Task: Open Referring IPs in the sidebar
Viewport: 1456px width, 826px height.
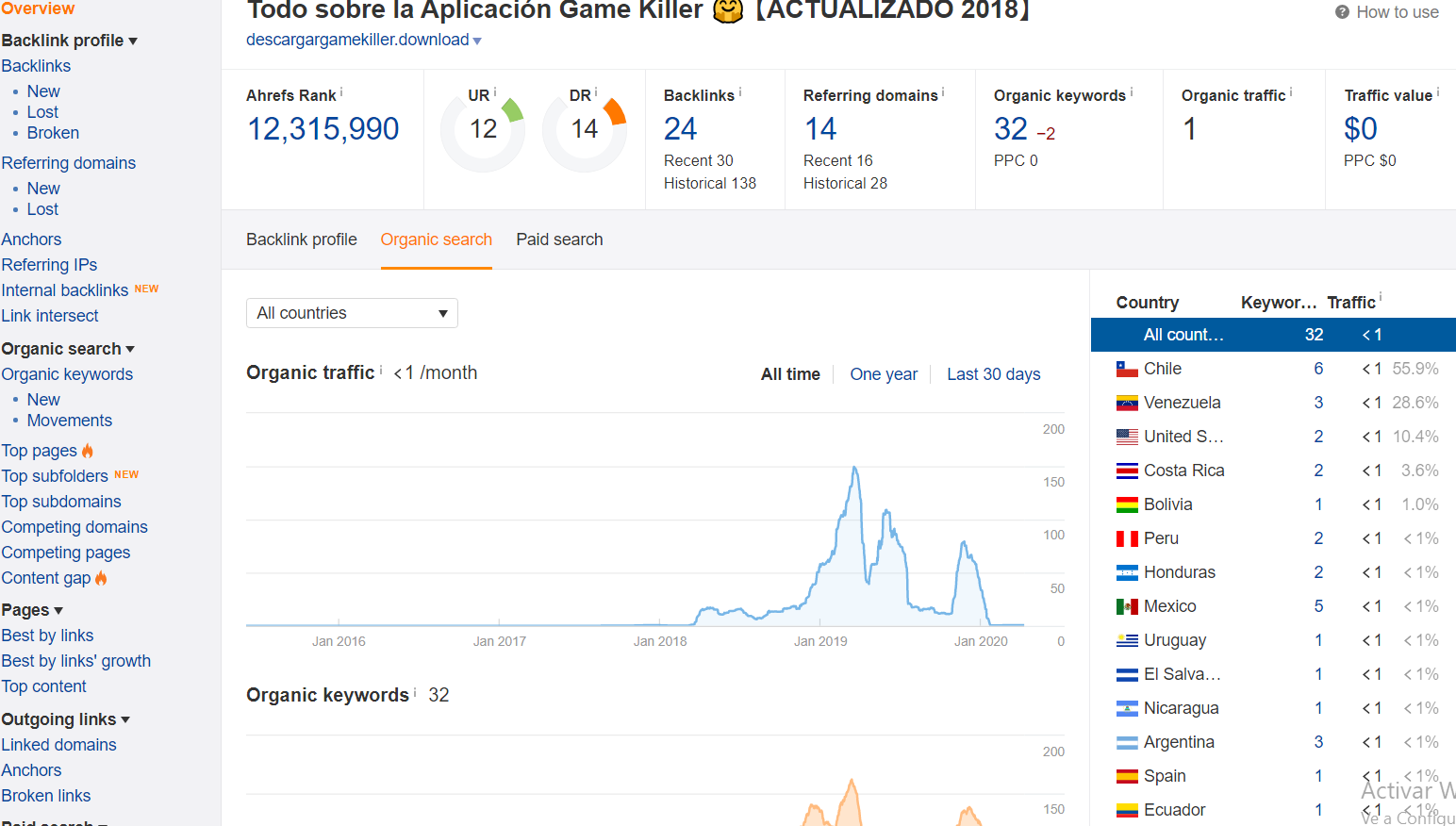Action: [x=49, y=265]
